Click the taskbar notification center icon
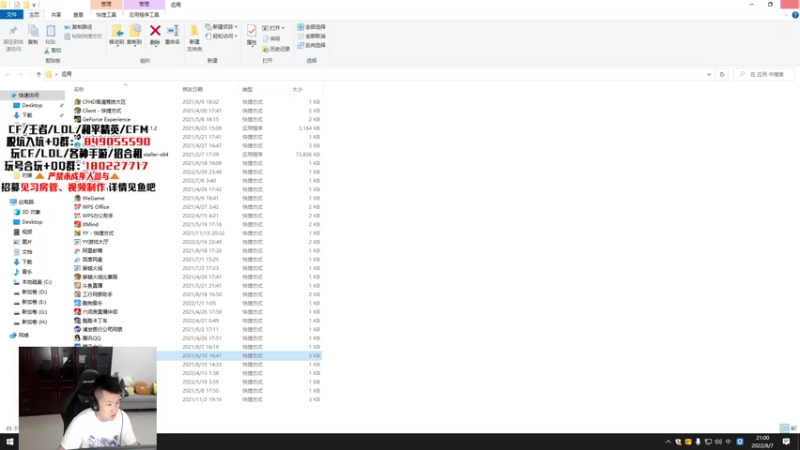Viewport: 800px width, 450px height. (786, 442)
